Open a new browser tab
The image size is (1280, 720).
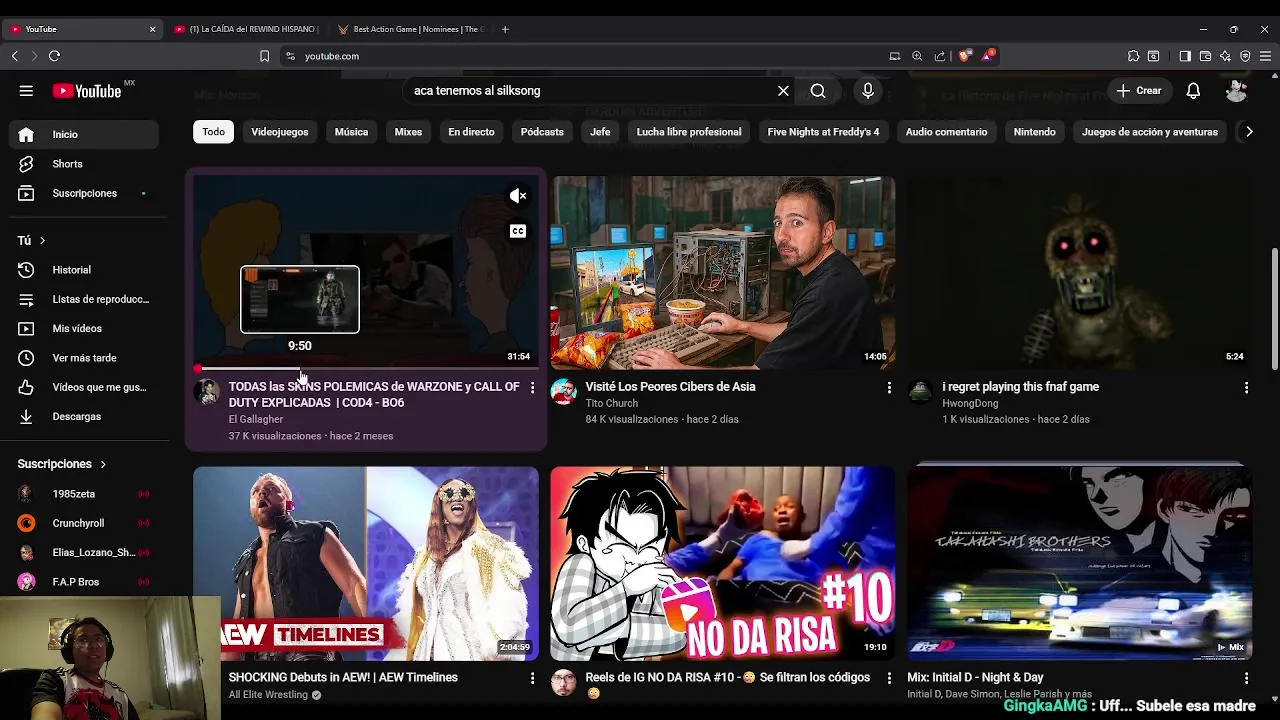coord(505,29)
